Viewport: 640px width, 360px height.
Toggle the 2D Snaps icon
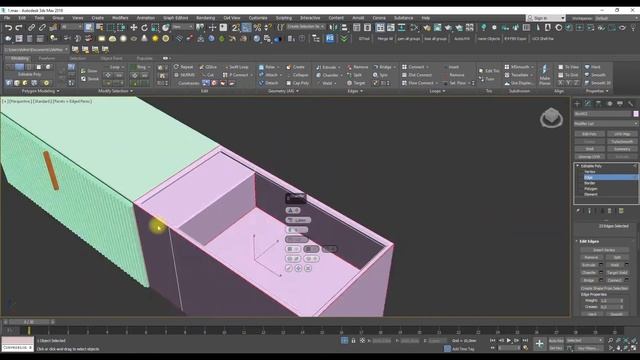click(x=236, y=28)
